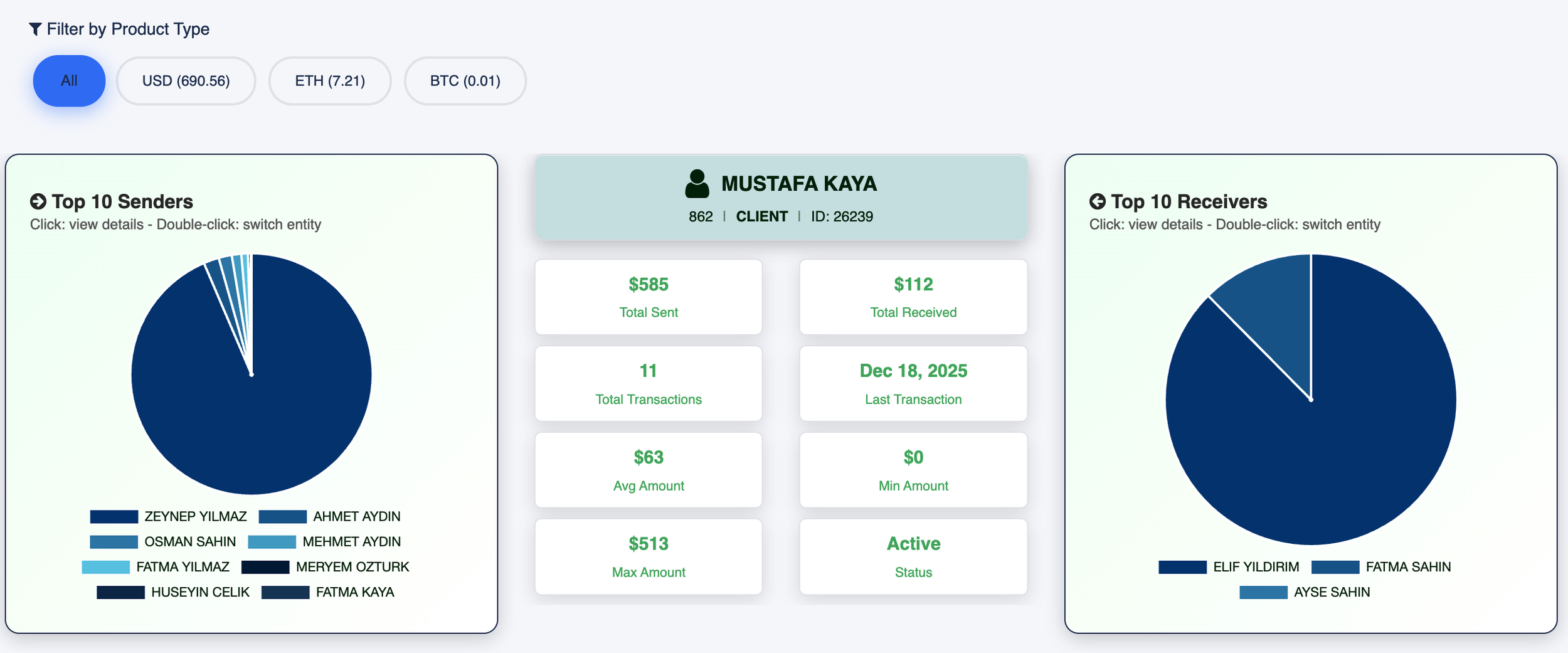Viewport: 1568px width, 653px height.
Task: Click the Filter by Product Type heading
Action: [x=128, y=29]
